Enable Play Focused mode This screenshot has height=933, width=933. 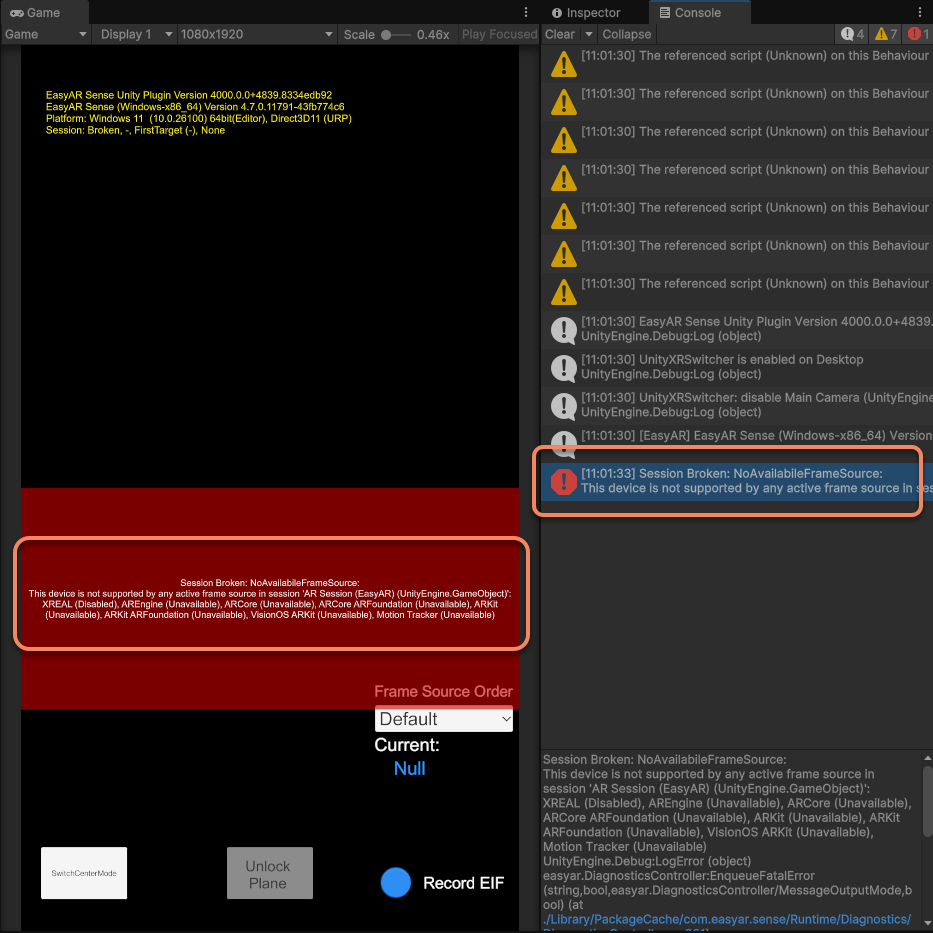[498, 33]
